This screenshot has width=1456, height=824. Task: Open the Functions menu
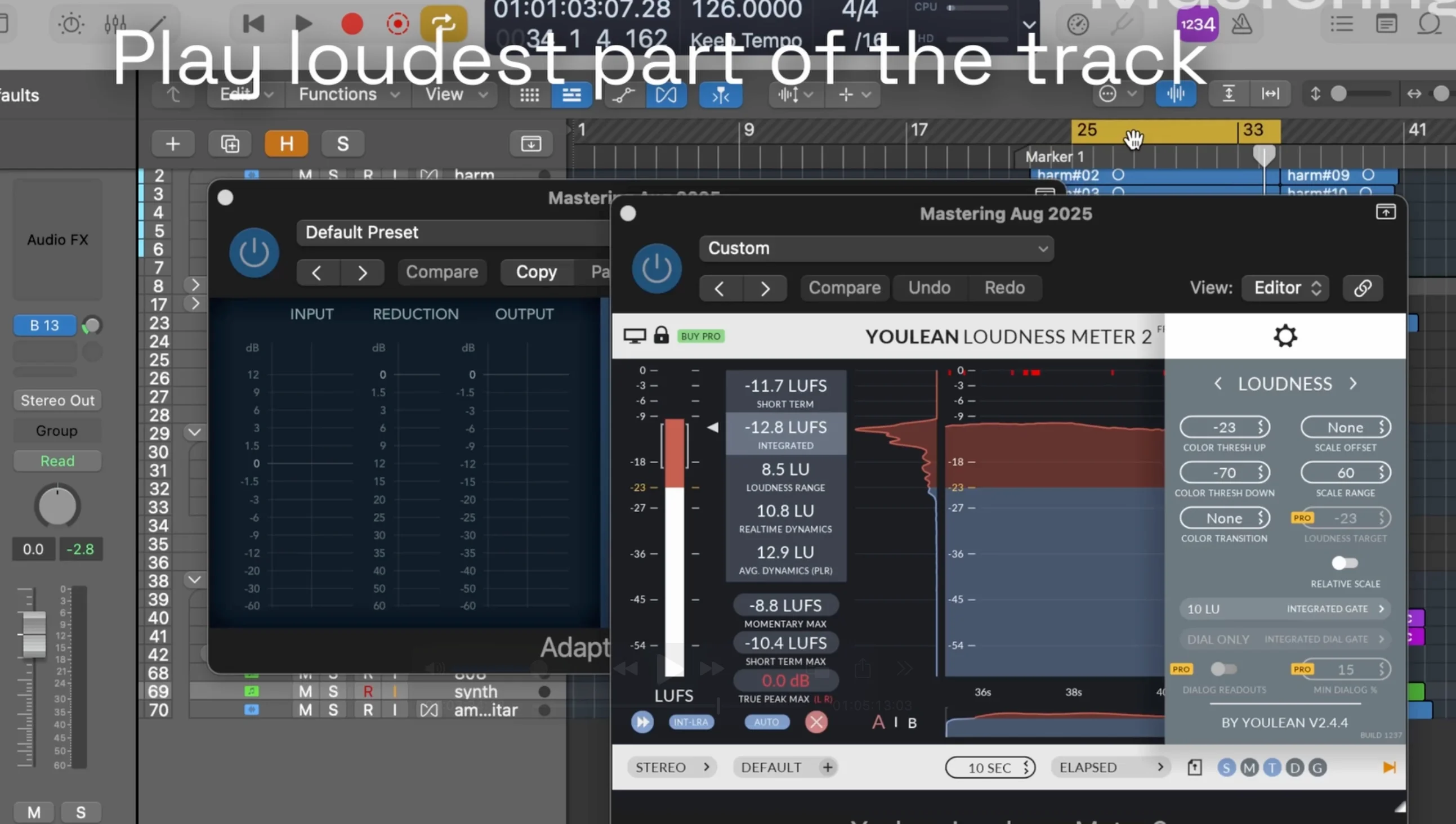click(338, 94)
